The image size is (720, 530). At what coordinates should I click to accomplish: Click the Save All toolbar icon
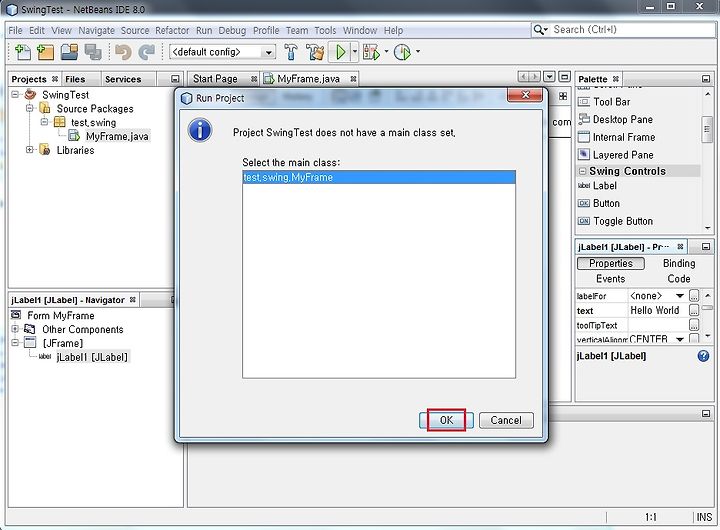93,52
